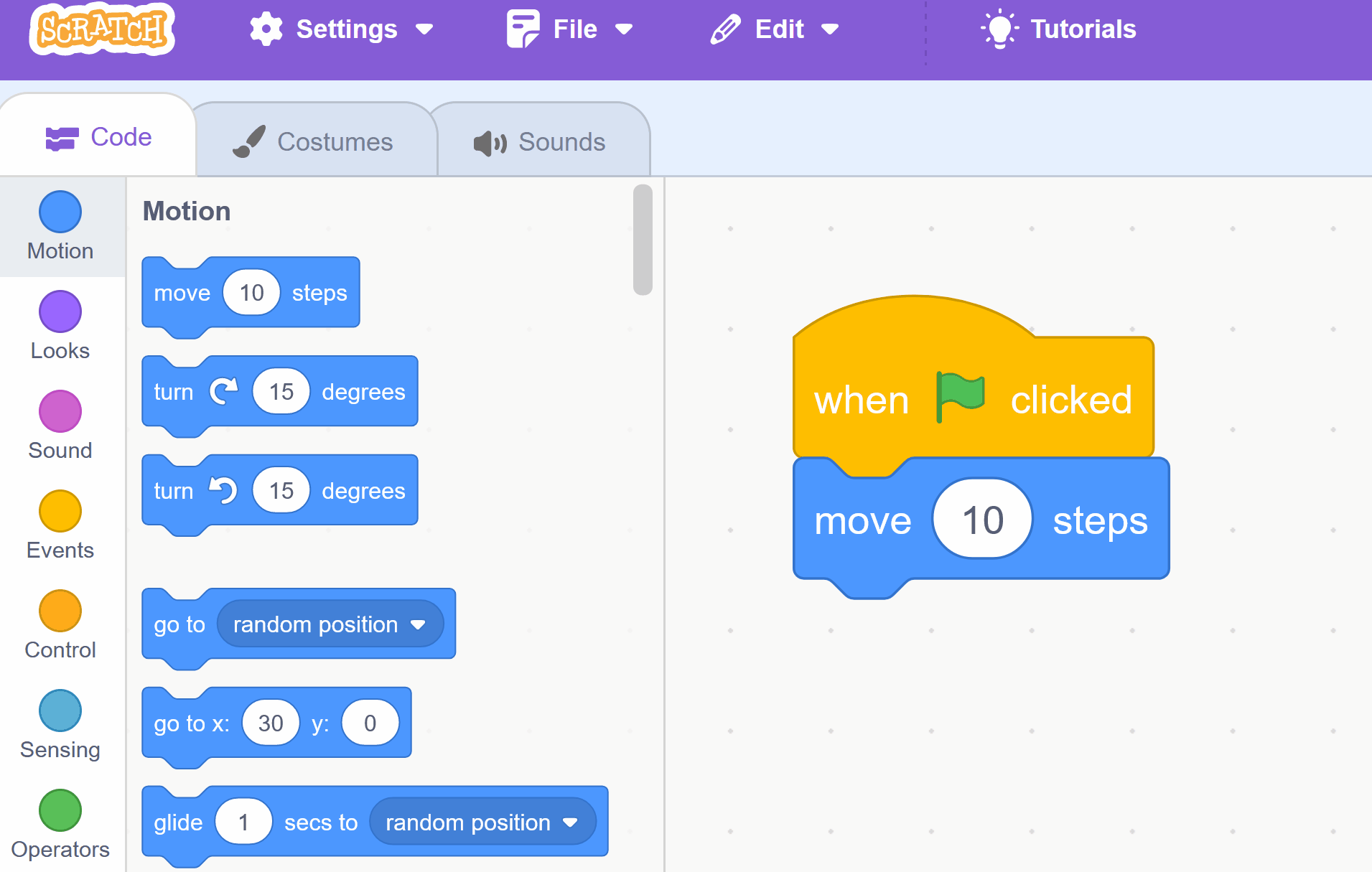1372x872 pixels.
Task: Open the Settings dropdown menu
Action: pos(425,29)
